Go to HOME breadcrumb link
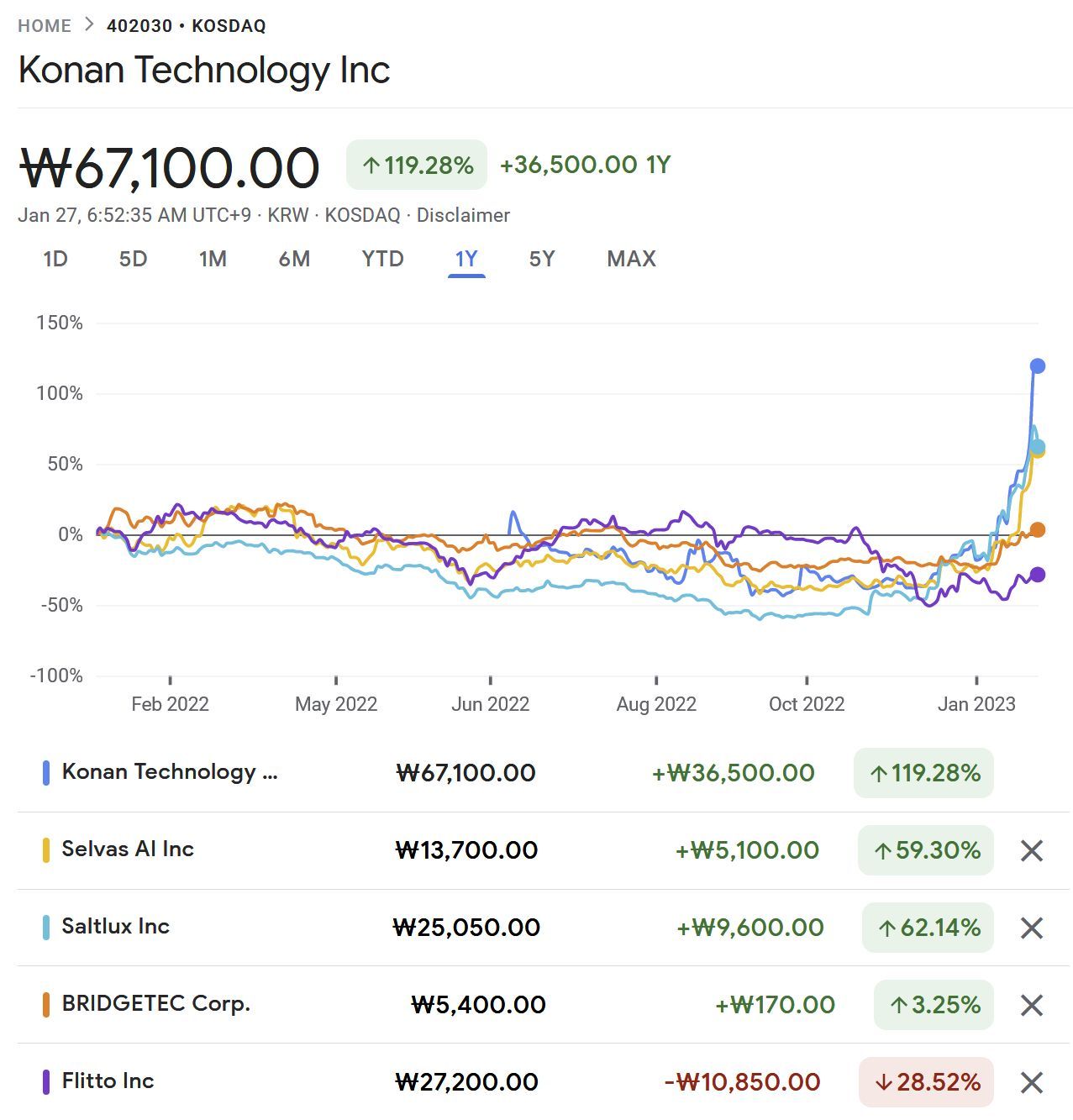This screenshot has width=1073, height=1120. point(45,26)
